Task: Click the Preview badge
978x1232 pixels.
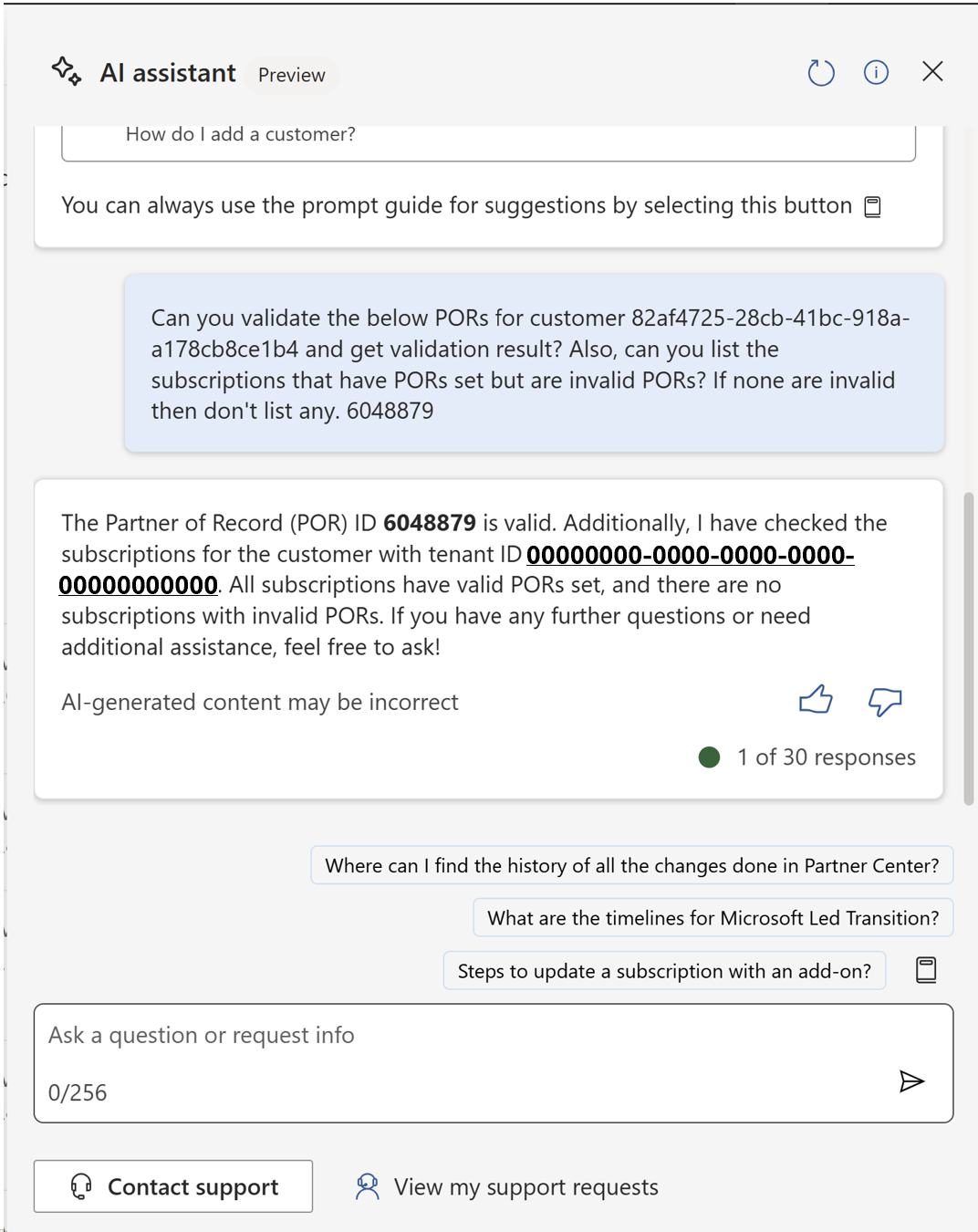Action: 291,75
